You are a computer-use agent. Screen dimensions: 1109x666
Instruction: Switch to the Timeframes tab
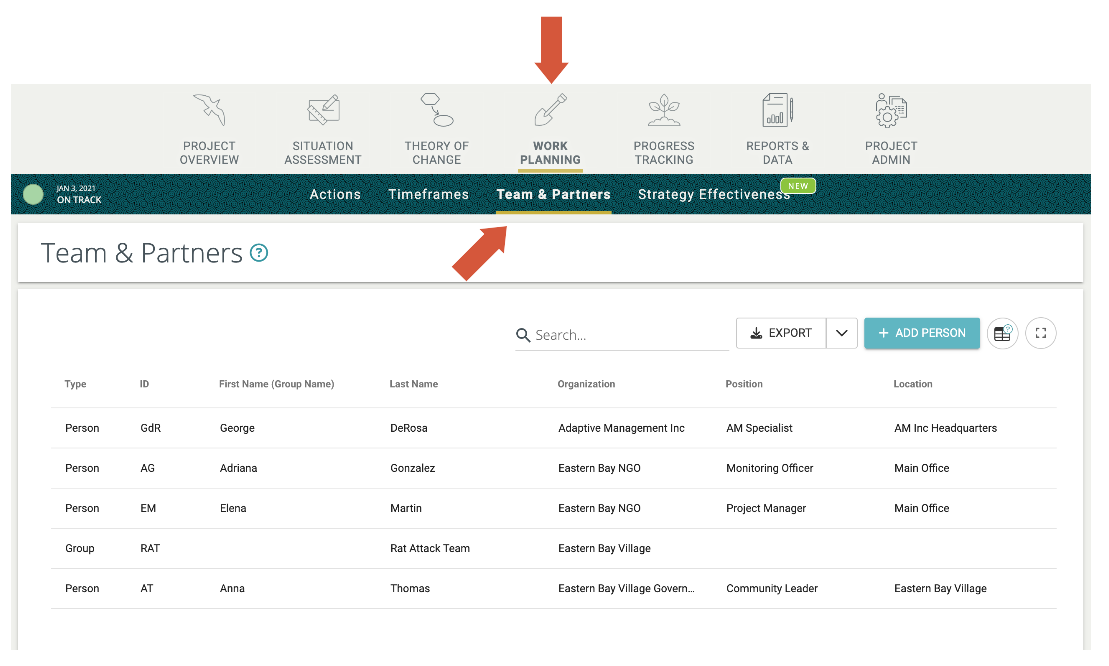(x=428, y=195)
